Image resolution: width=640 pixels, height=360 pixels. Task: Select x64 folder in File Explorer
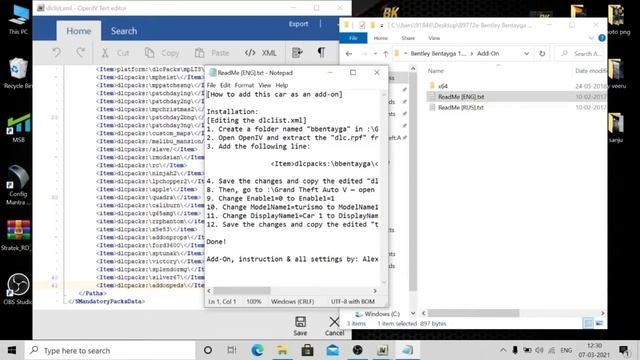pos(442,86)
